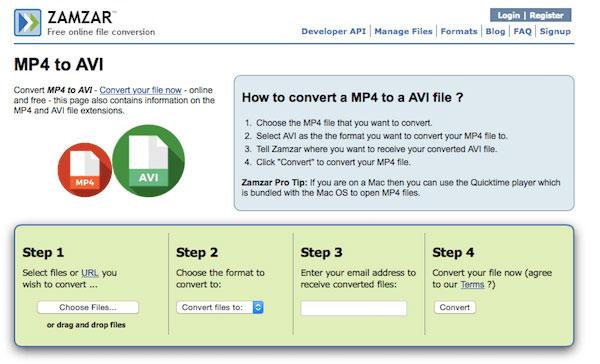Click the Convert button
Viewport: 600px width, 364px height.
coord(455,307)
